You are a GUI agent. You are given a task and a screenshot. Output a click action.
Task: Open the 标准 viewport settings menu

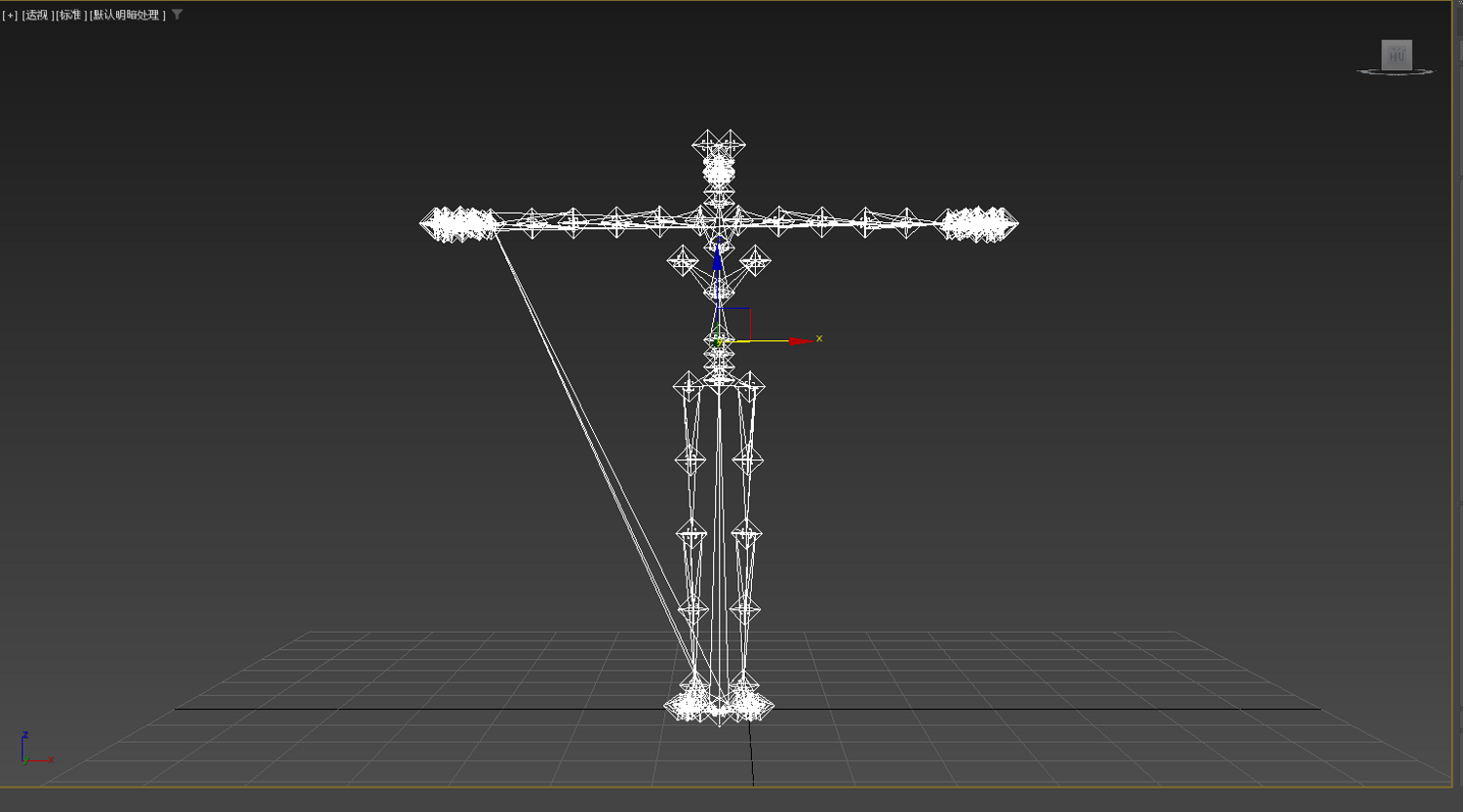(70, 16)
